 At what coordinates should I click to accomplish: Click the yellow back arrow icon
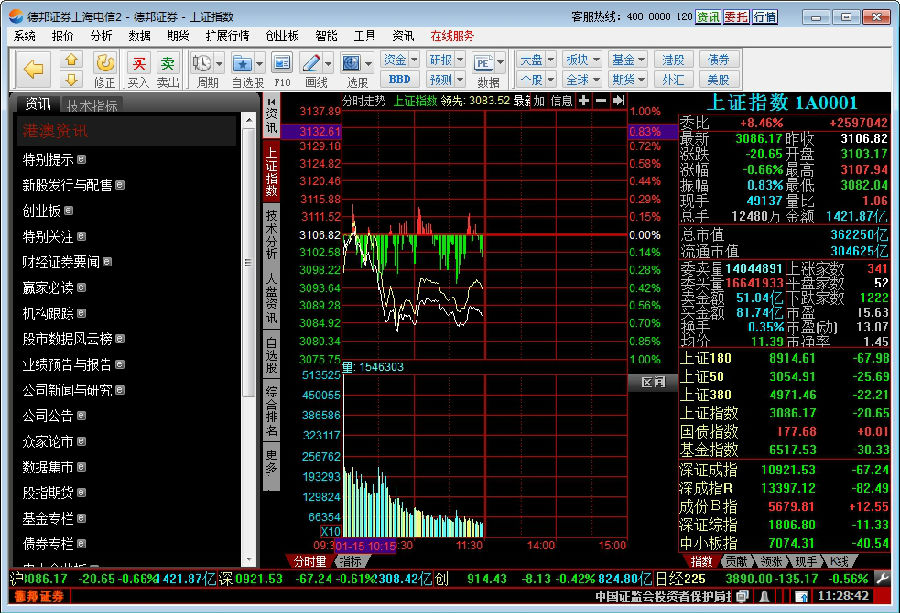pyautogui.click(x=34, y=69)
